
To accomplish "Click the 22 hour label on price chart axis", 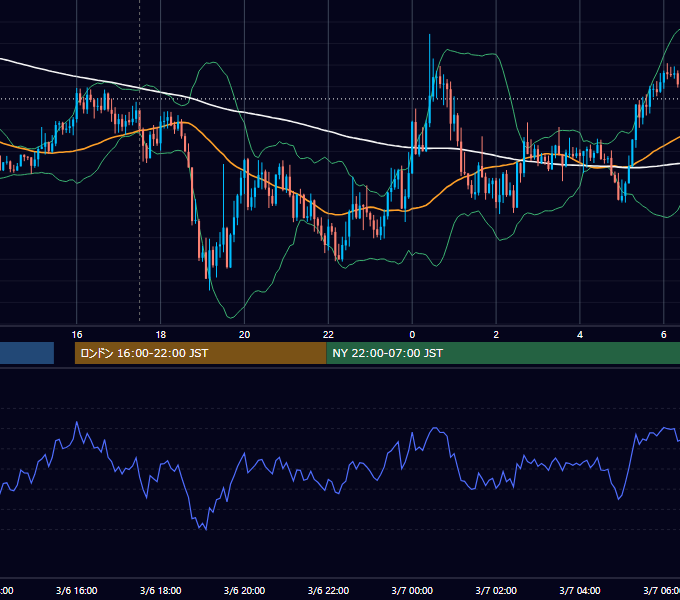I will [x=328, y=335].
